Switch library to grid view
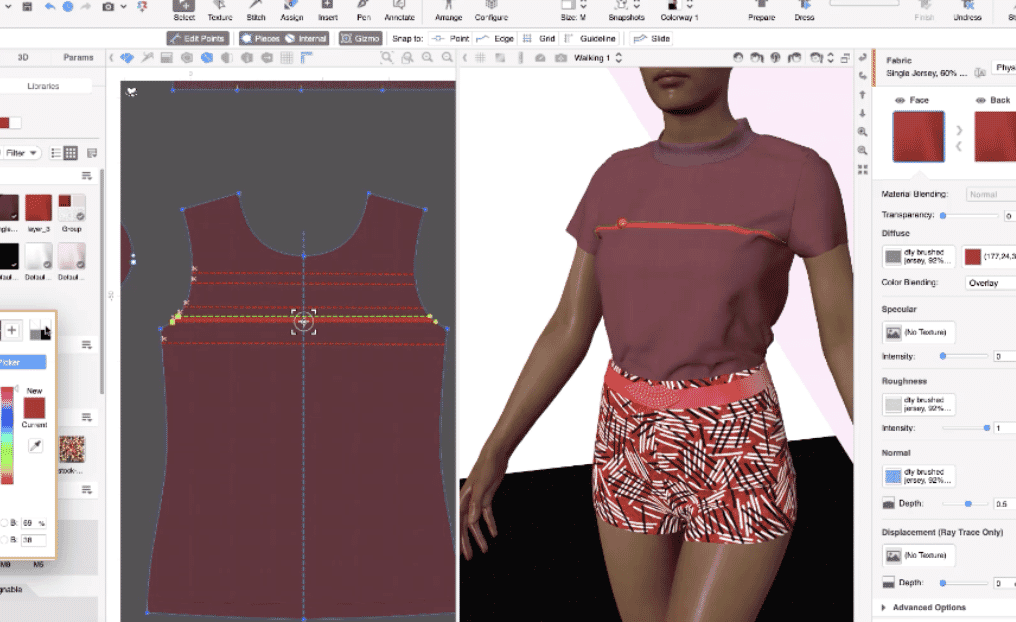 [x=71, y=153]
